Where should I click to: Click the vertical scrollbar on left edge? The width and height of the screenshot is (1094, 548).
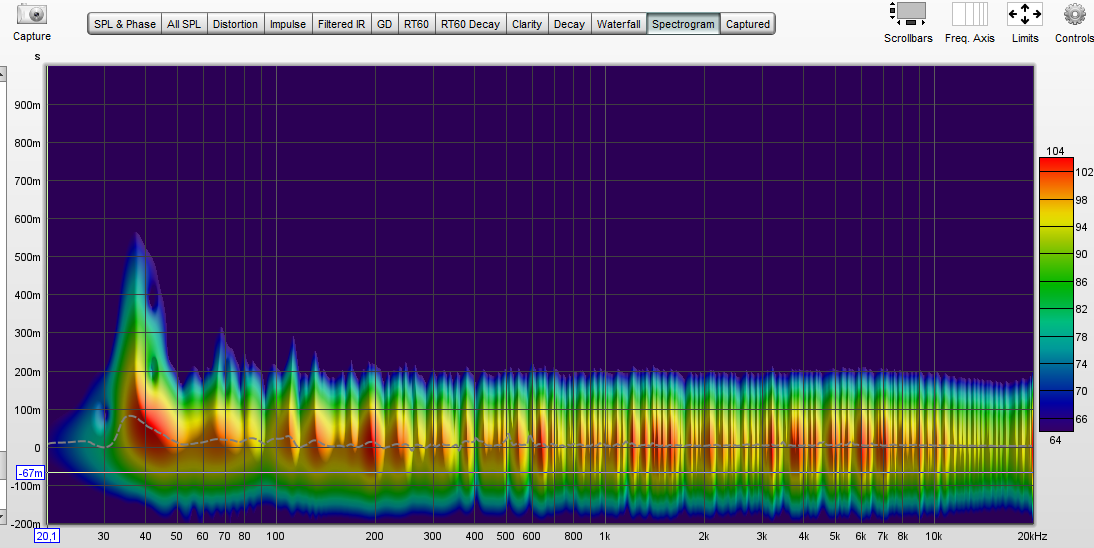point(3,300)
